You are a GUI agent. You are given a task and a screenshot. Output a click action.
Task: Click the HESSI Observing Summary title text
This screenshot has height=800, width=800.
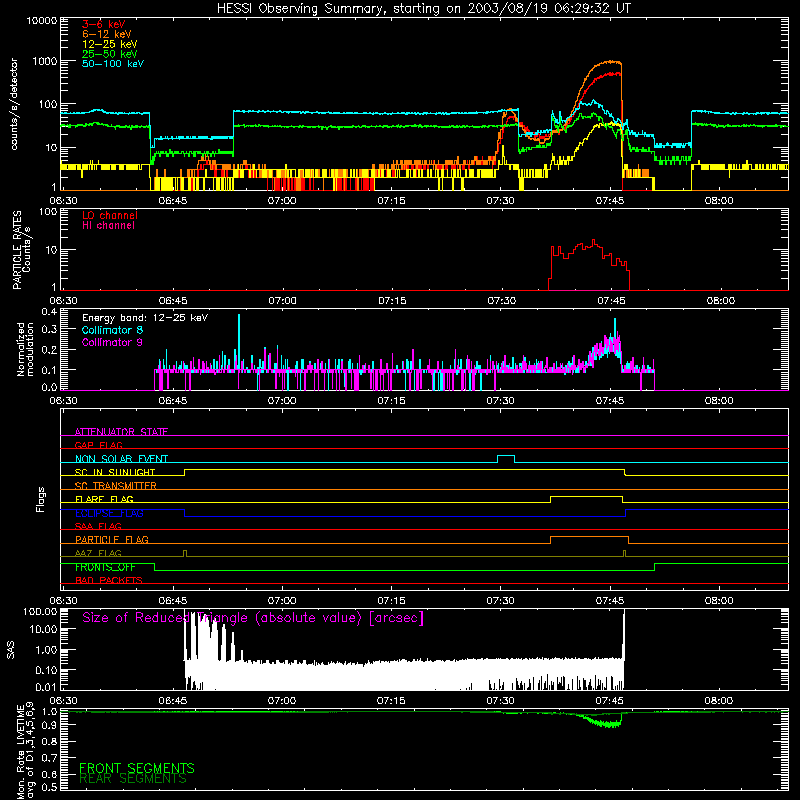(423, 9)
